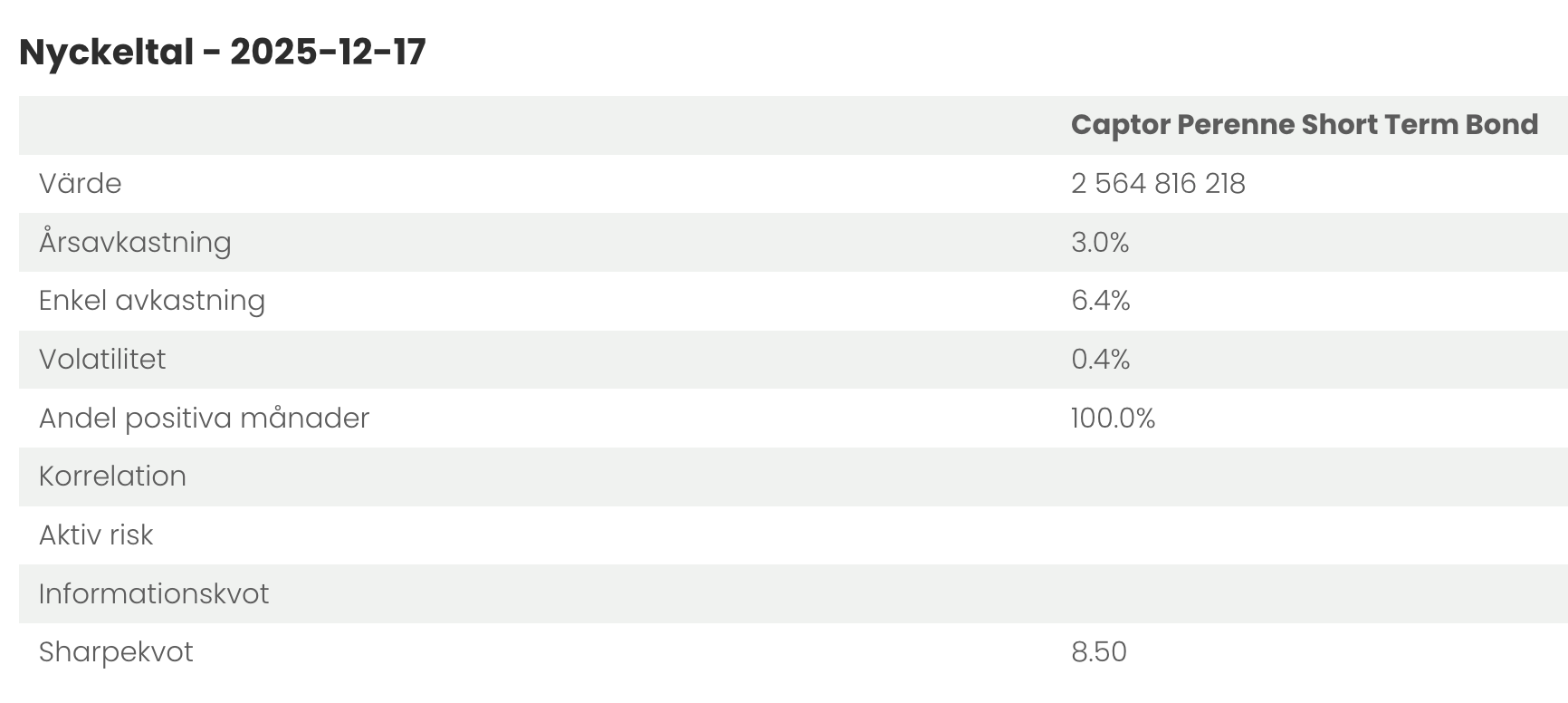Select the Captor Perenne Short Term Bond column header
This screenshot has width=1568, height=703.
(x=1304, y=125)
